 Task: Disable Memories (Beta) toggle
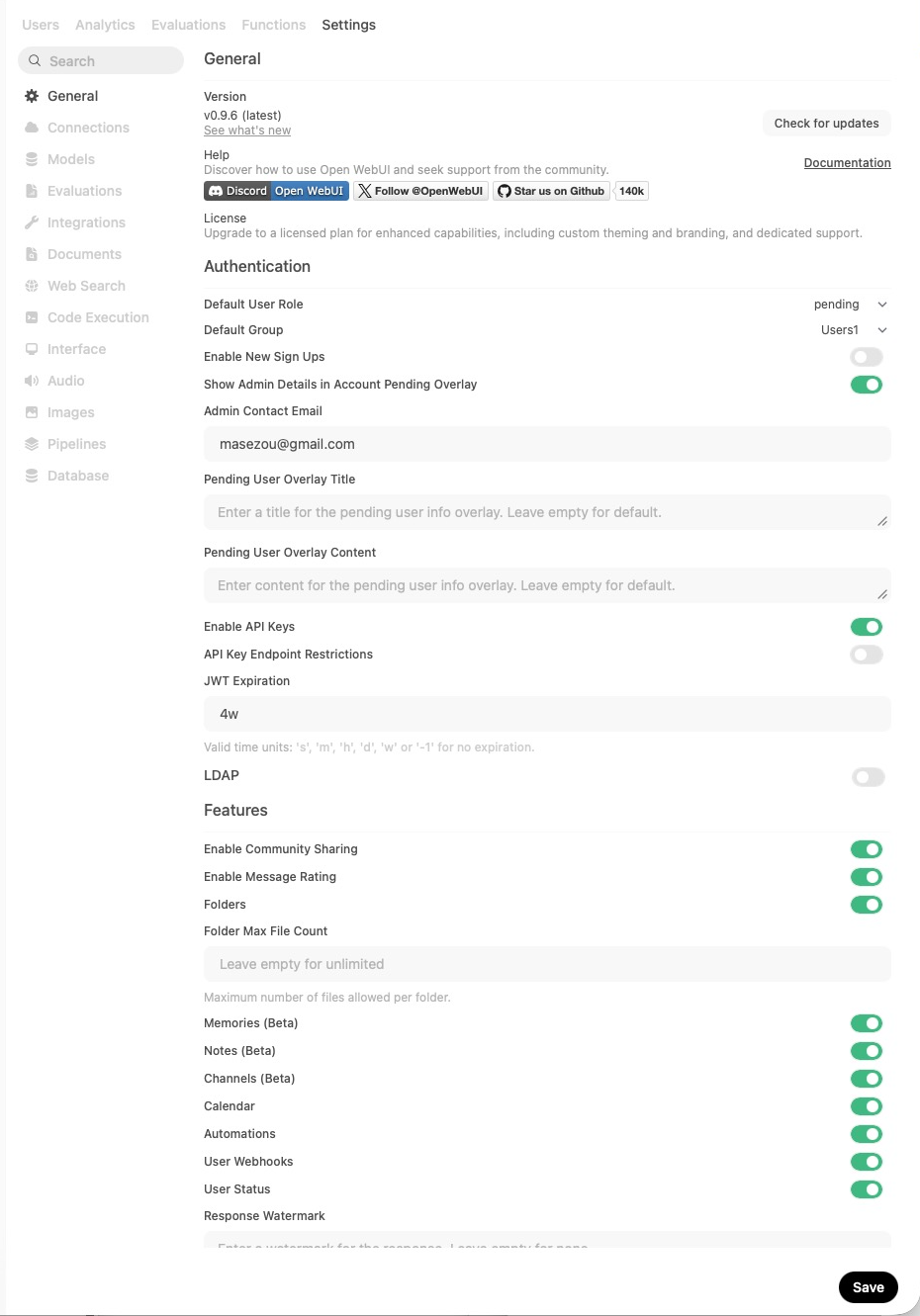point(867,1023)
